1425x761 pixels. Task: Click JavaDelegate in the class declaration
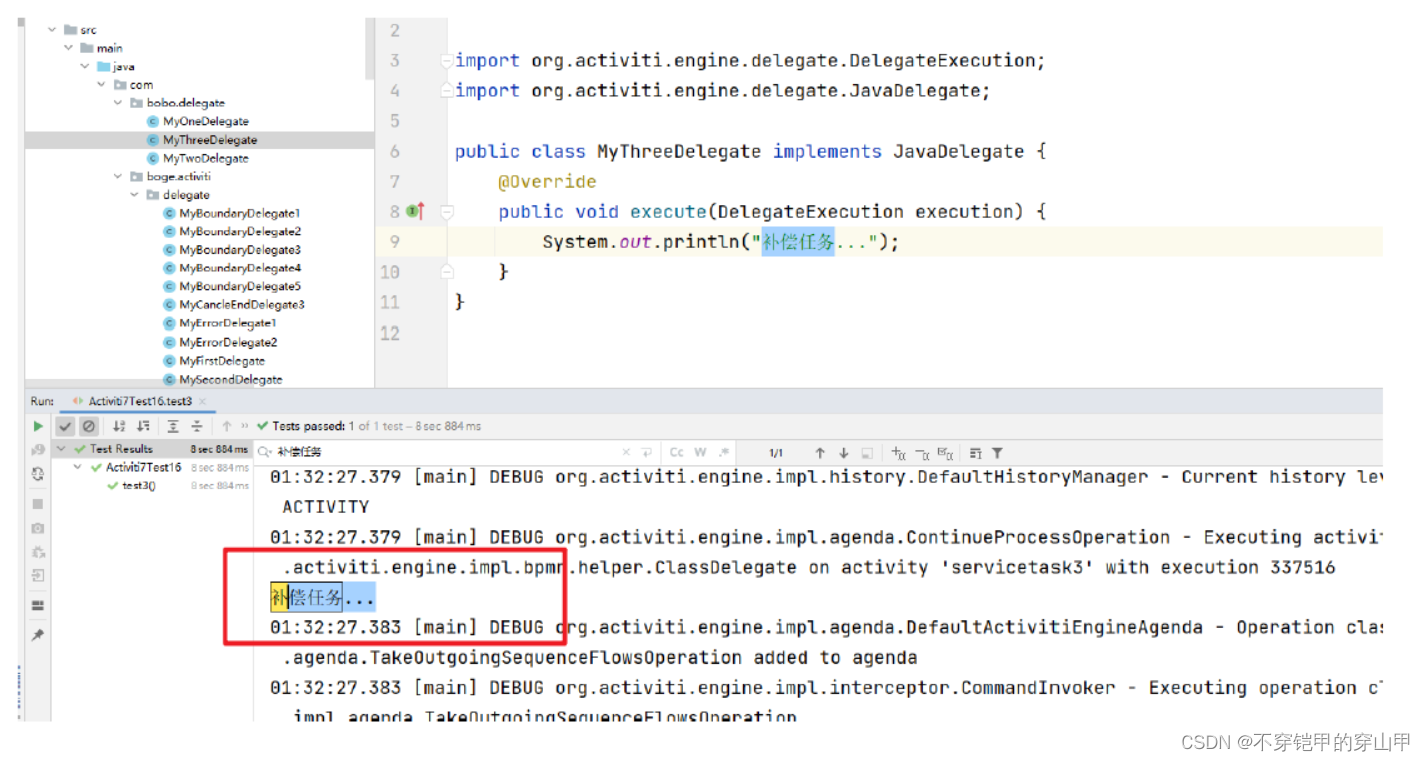click(958, 152)
